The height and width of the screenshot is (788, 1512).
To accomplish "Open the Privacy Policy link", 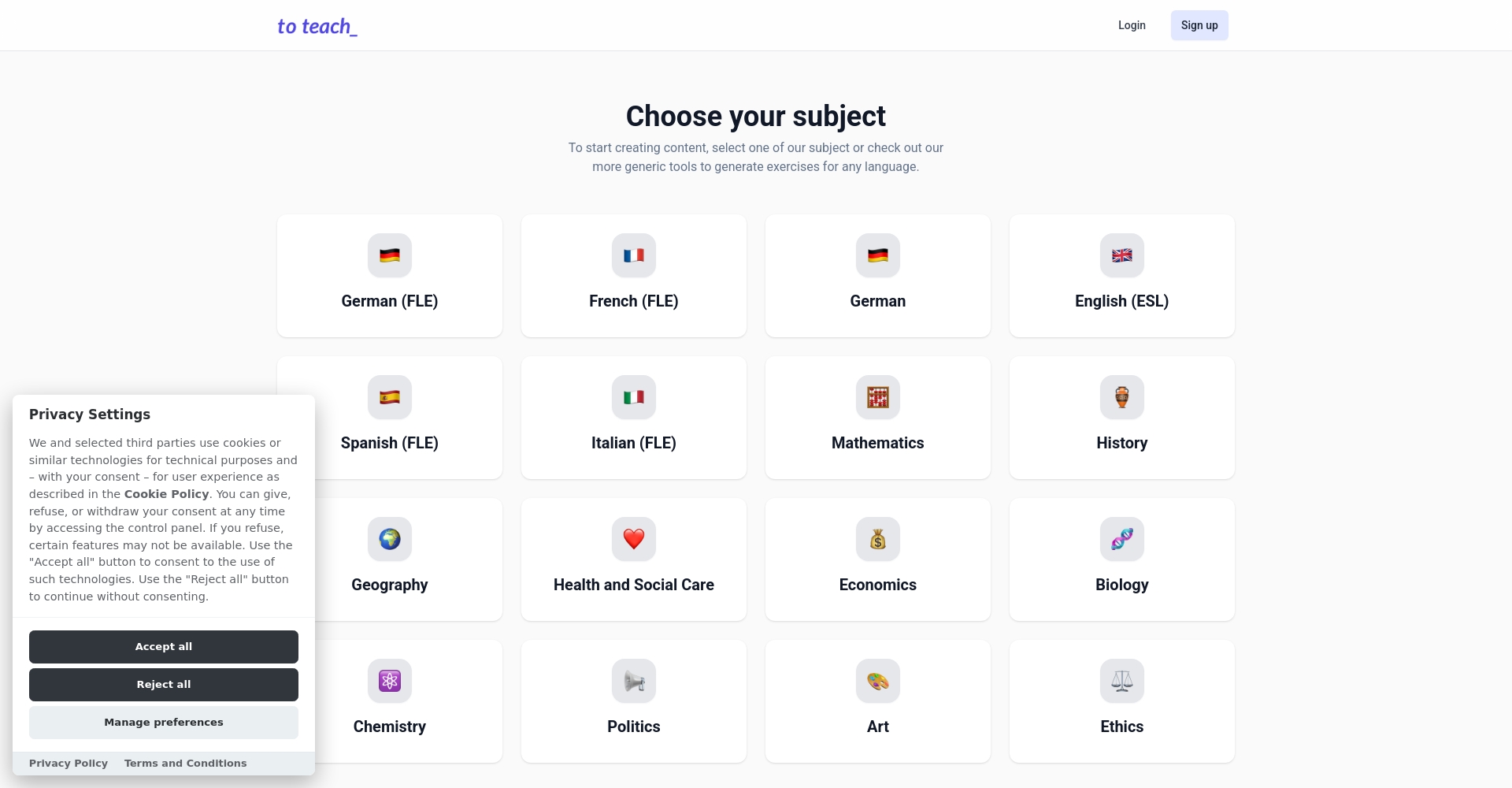I will click(x=69, y=763).
